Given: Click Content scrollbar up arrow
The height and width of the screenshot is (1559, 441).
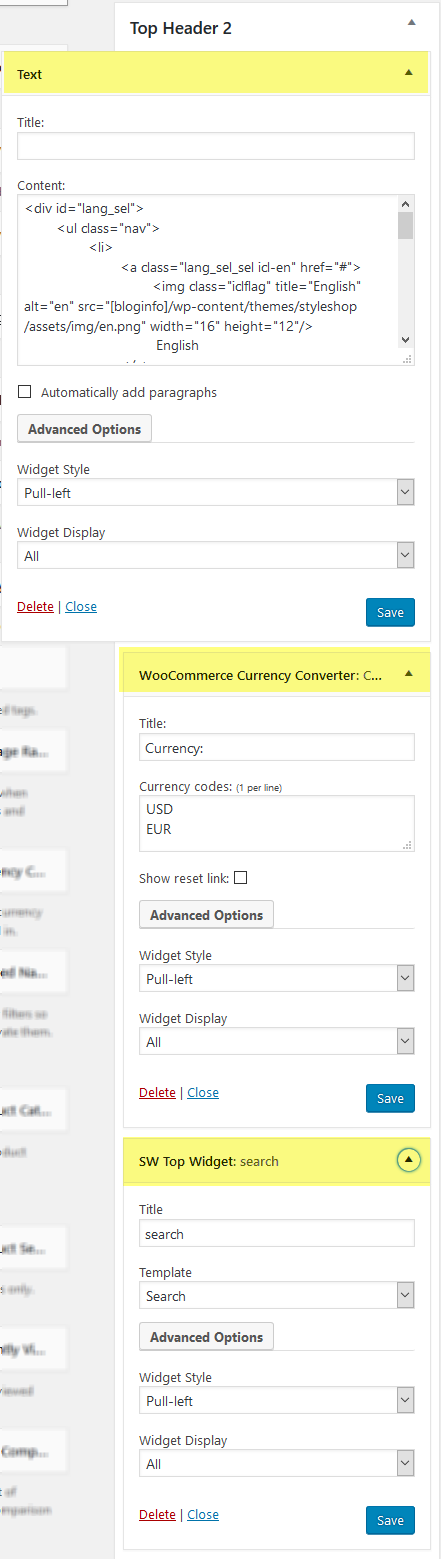Looking at the screenshot, I should pyautogui.click(x=405, y=204).
